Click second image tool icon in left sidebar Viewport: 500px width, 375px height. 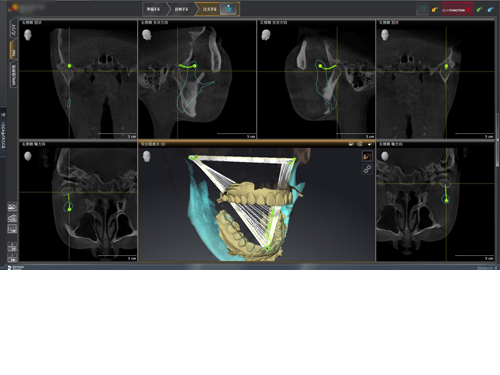(12, 218)
